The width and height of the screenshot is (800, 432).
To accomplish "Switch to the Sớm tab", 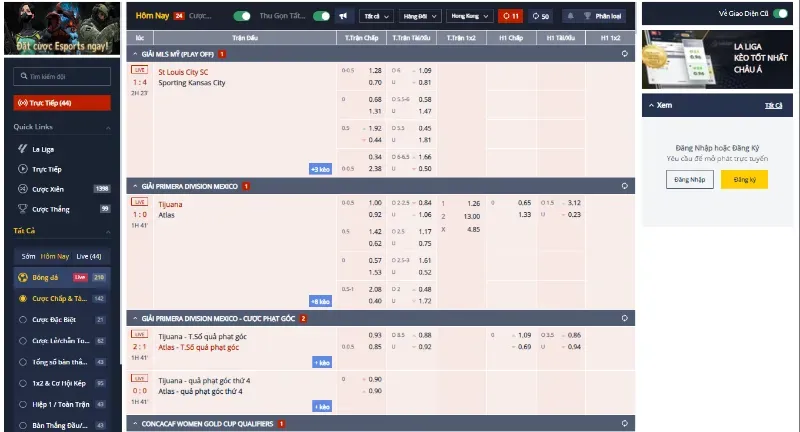I will tap(29, 257).
